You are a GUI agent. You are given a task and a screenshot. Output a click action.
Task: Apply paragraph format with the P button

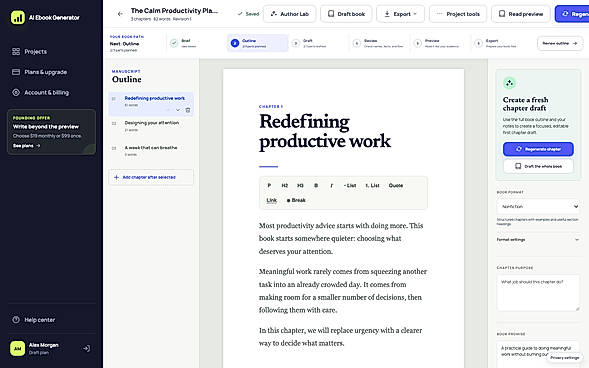269,186
